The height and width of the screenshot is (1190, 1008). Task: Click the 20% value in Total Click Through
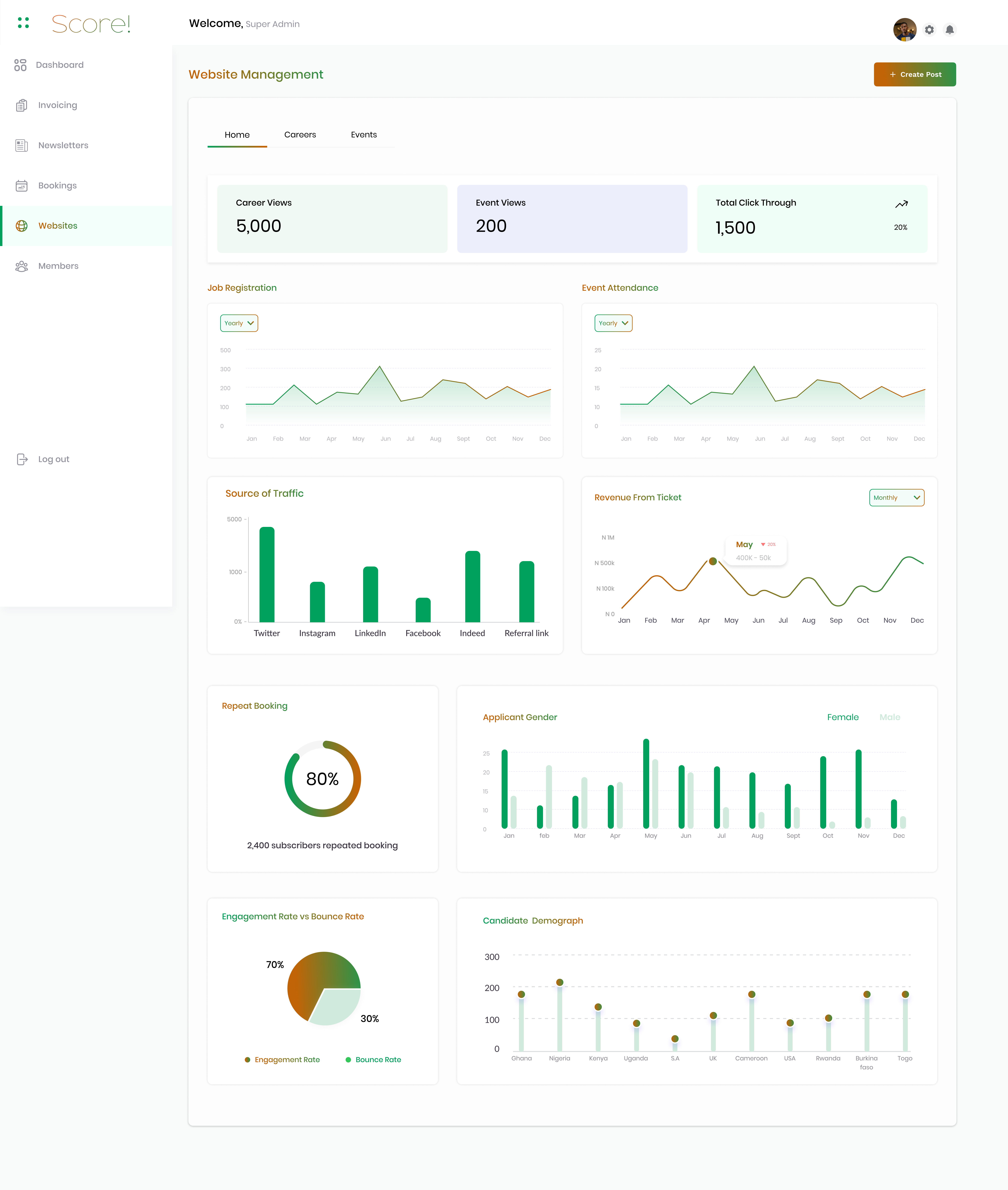pos(901,227)
